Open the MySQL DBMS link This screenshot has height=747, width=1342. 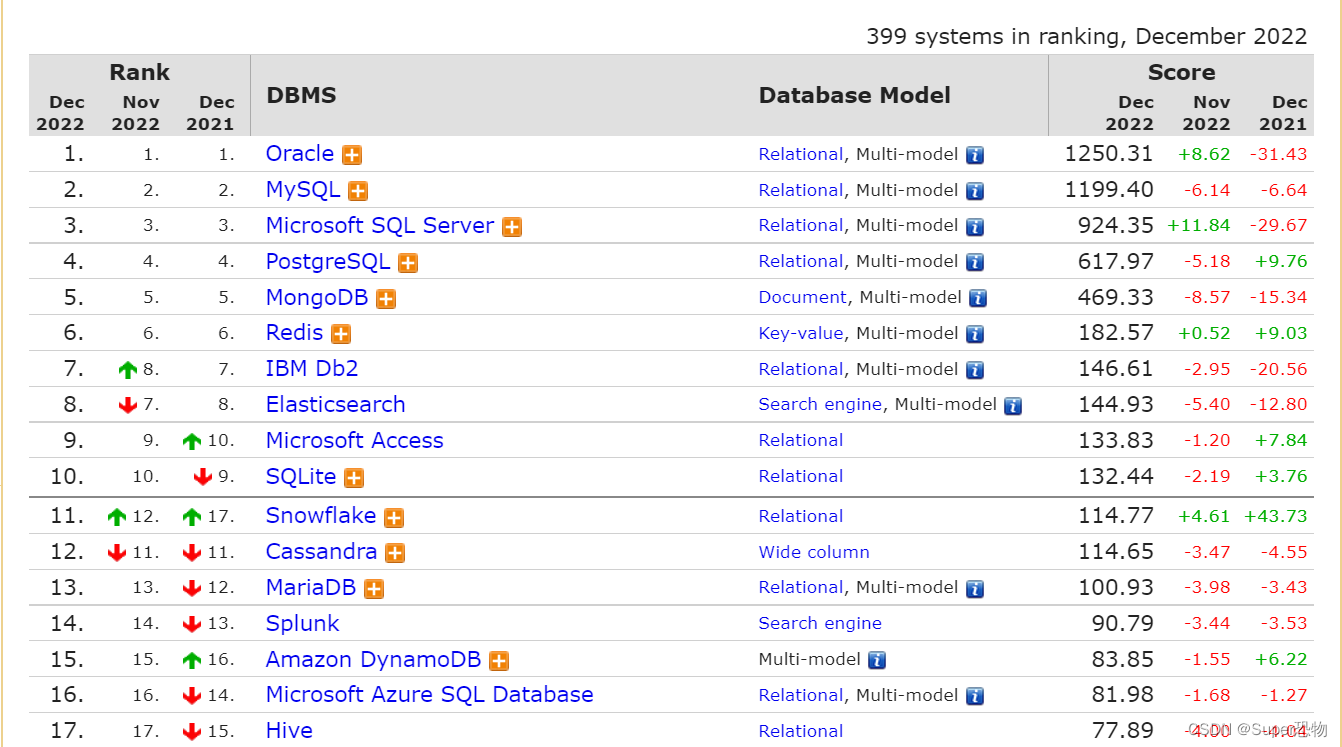pos(303,190)
